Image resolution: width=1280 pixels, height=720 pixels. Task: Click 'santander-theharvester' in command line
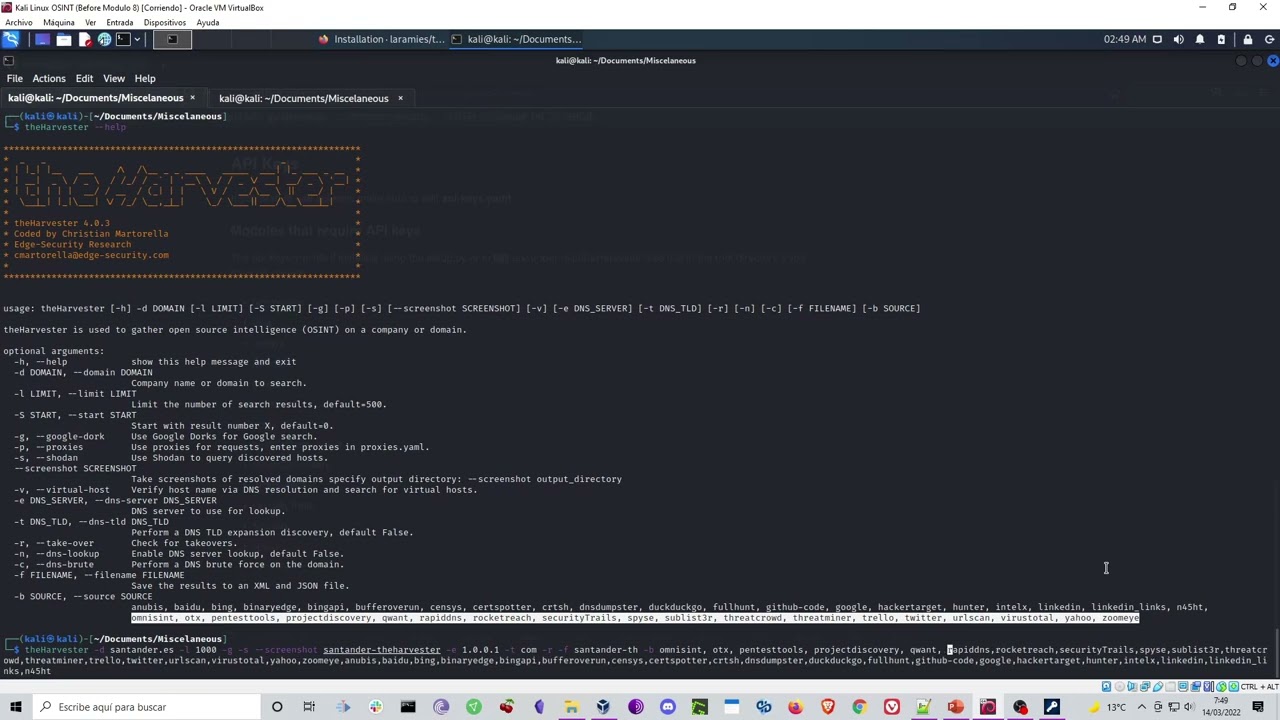pyautogui.click(x=381, y=650)
